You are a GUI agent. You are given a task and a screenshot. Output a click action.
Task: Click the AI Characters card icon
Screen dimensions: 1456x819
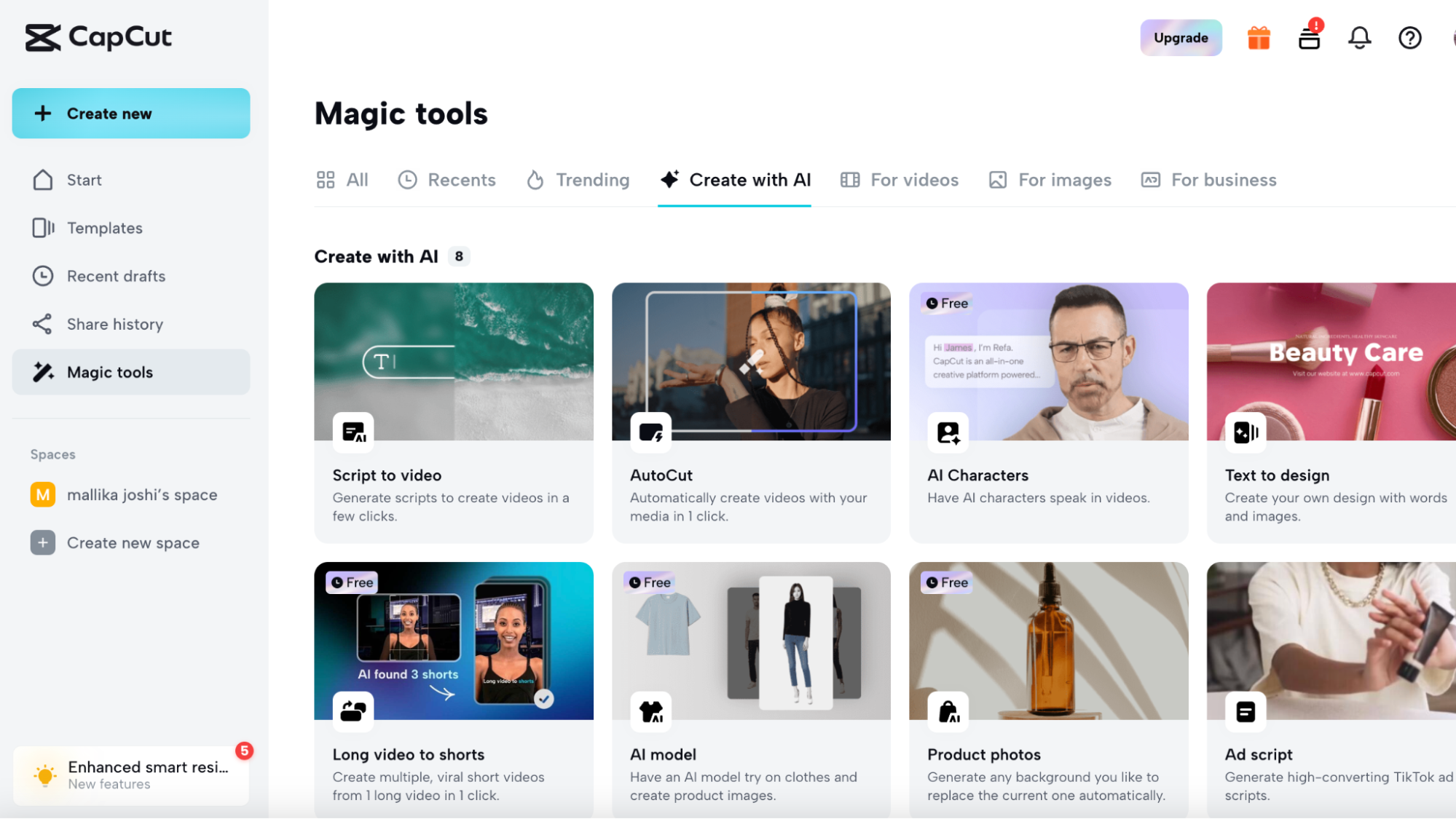pos(948,432)
